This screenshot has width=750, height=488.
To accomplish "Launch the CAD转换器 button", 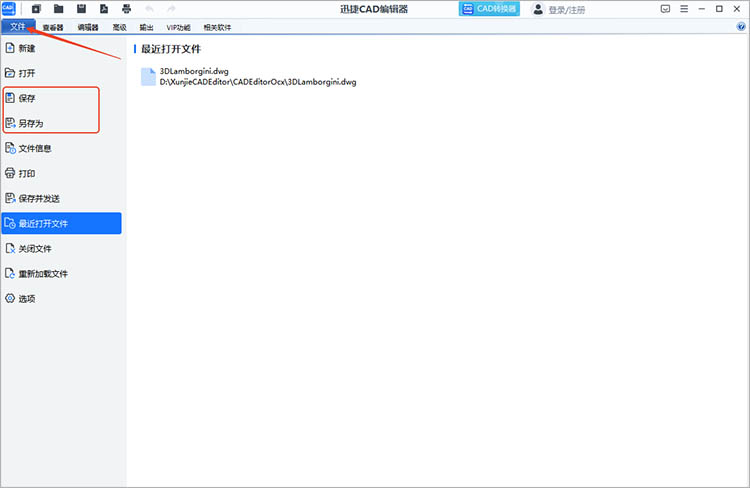I will point(489,9).
